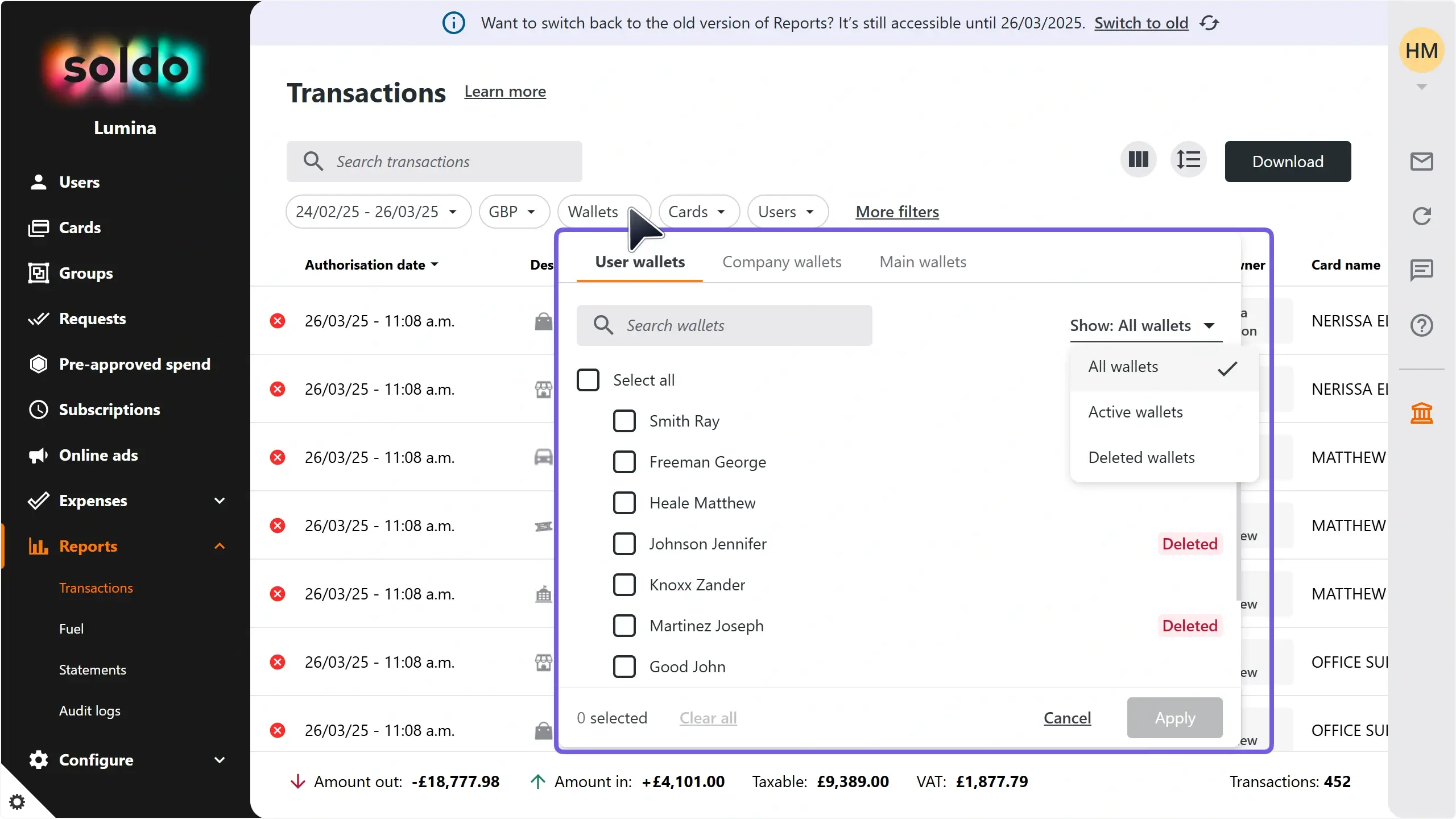Screen dimensions: 1456x819
Task: Open the help question mark icon
Action: click(x=1421, y=325)
